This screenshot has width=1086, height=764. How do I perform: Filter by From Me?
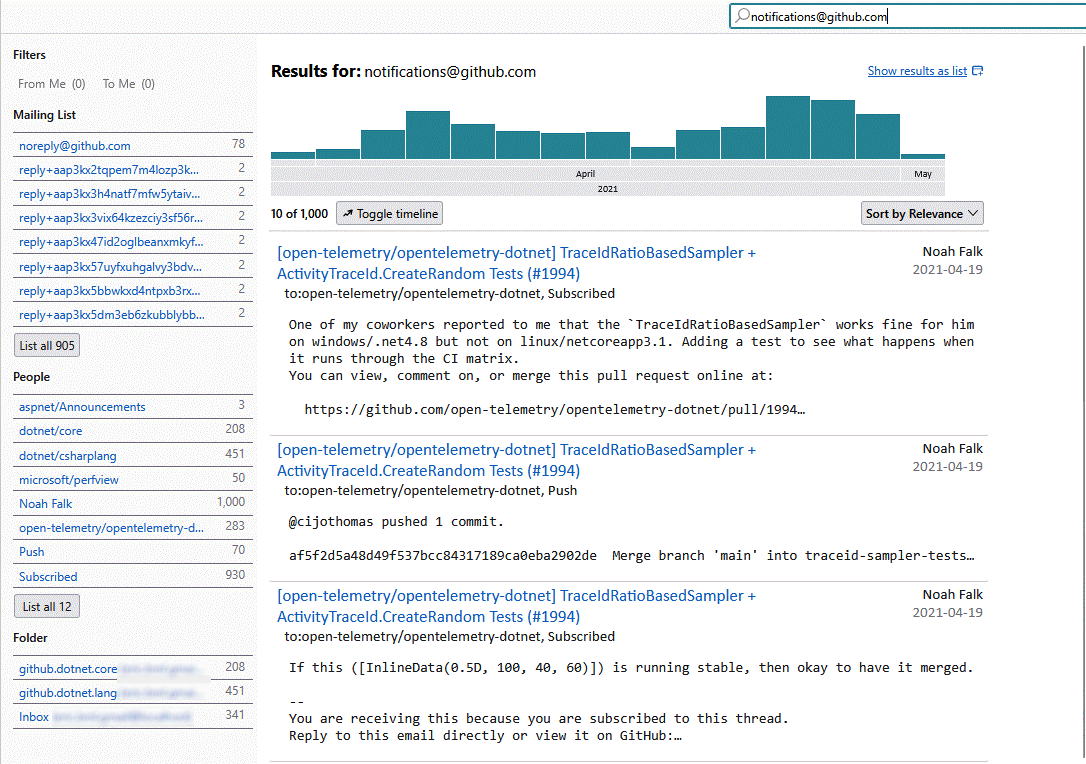[x=51, y=84]
